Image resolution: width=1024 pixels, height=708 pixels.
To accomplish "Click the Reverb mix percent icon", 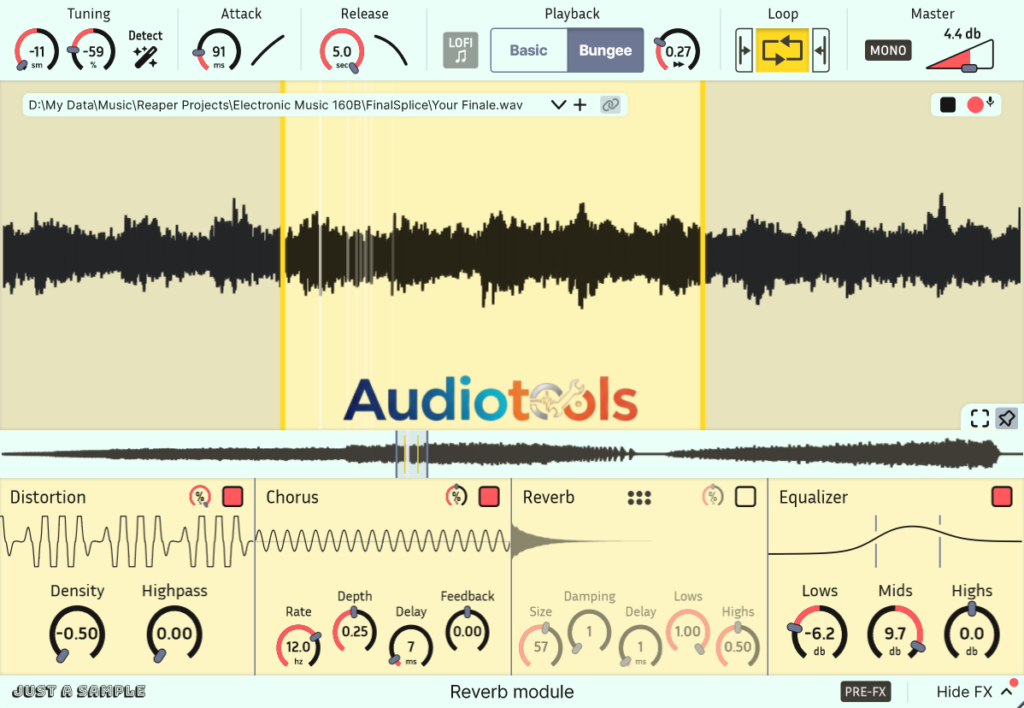I will 712,497.
